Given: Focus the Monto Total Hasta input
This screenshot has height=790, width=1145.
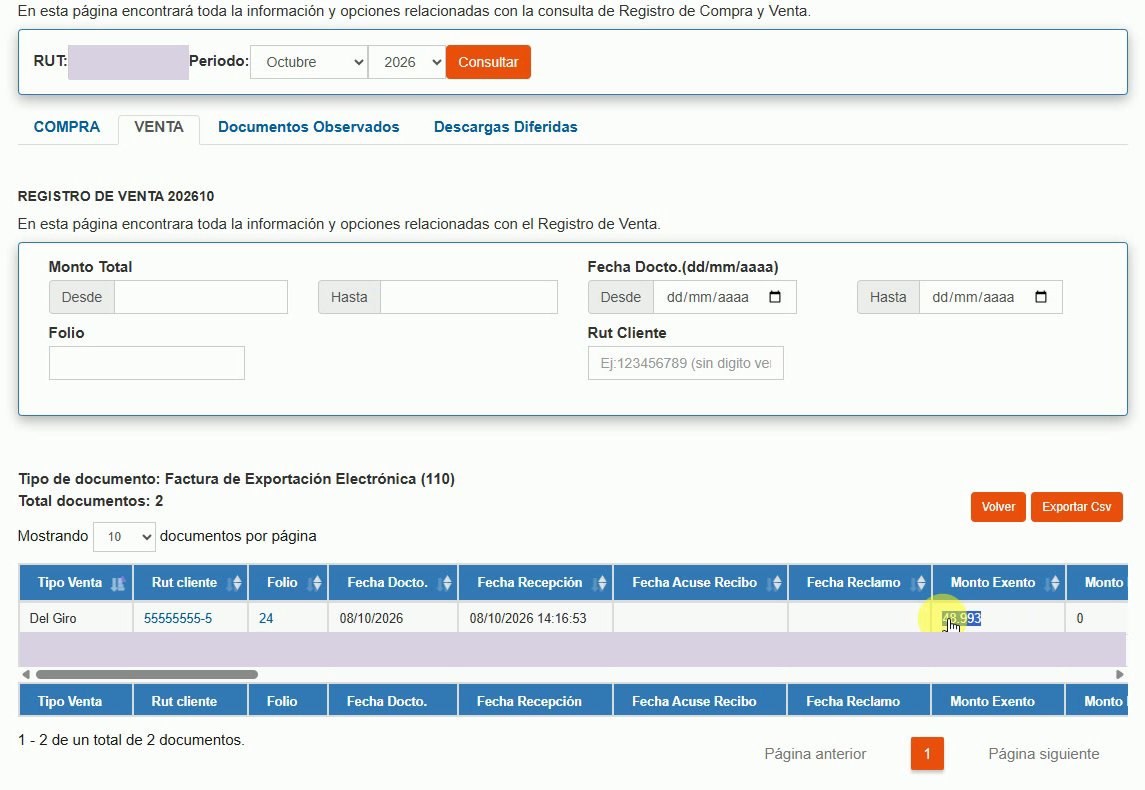Looking at the screenshot, I should pos(469,297).
